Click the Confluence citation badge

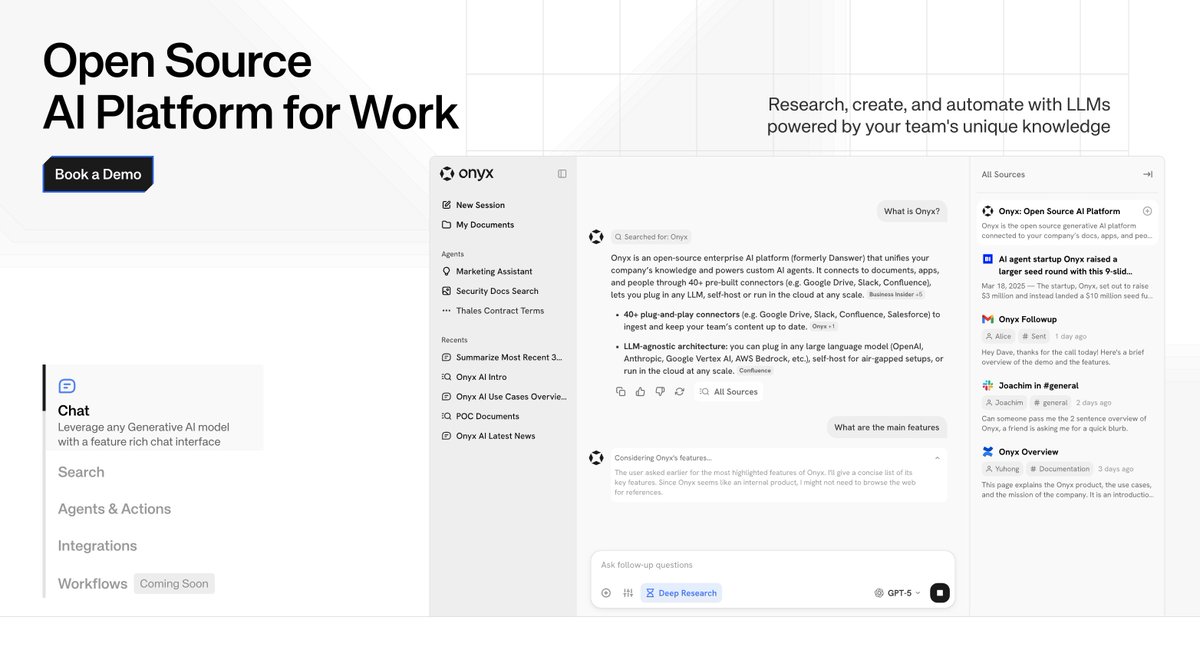(x=755, y=371)
